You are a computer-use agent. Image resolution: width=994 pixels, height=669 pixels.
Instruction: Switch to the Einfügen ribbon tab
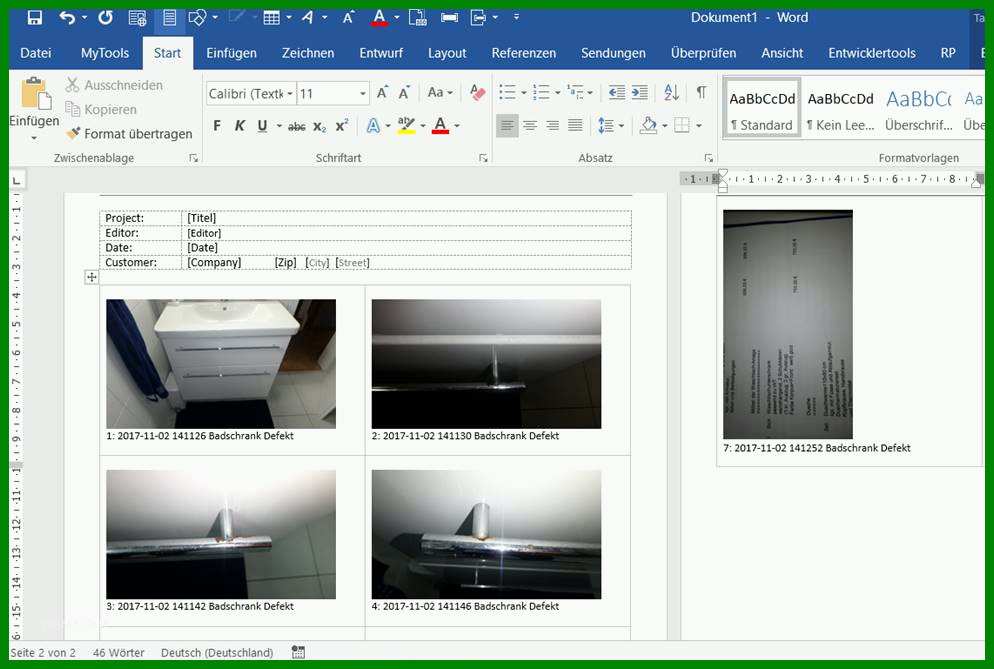(231, 53)
